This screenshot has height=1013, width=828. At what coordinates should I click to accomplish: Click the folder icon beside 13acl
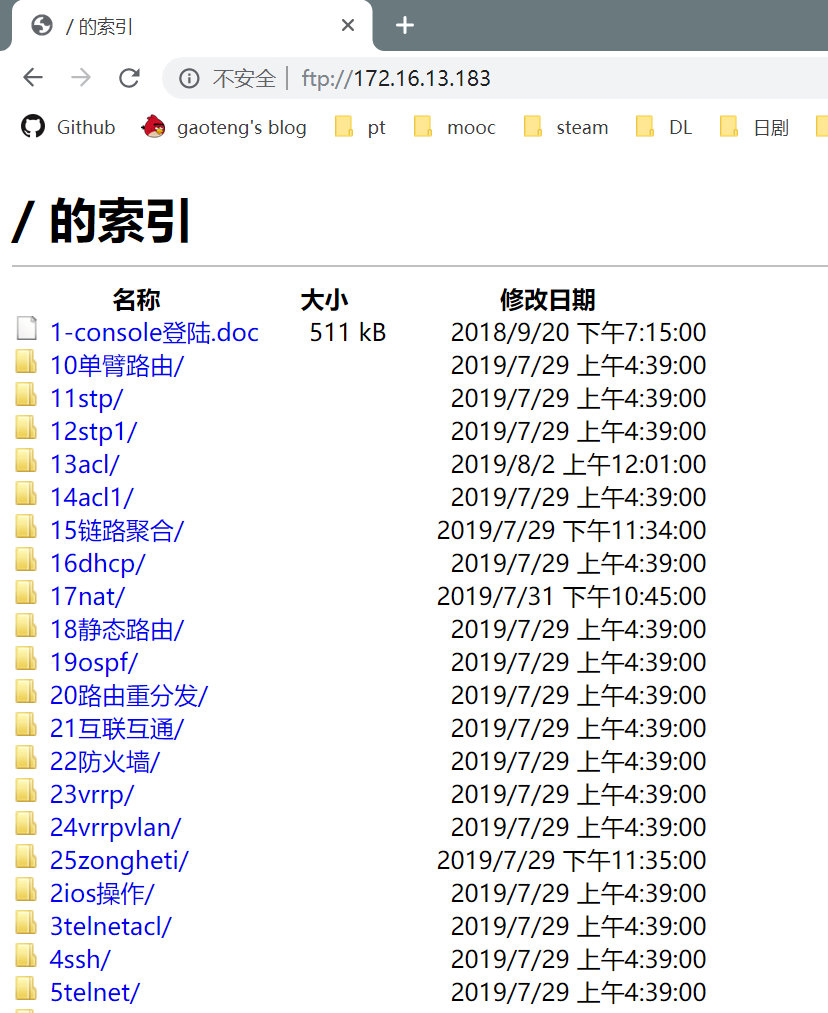26,463
